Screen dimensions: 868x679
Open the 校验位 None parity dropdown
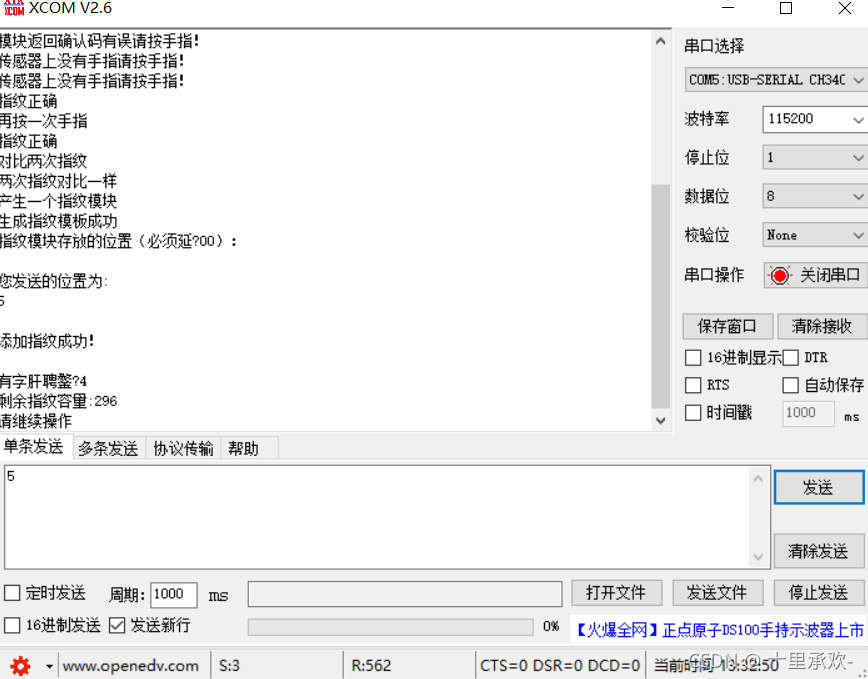[x=815, y=235]
